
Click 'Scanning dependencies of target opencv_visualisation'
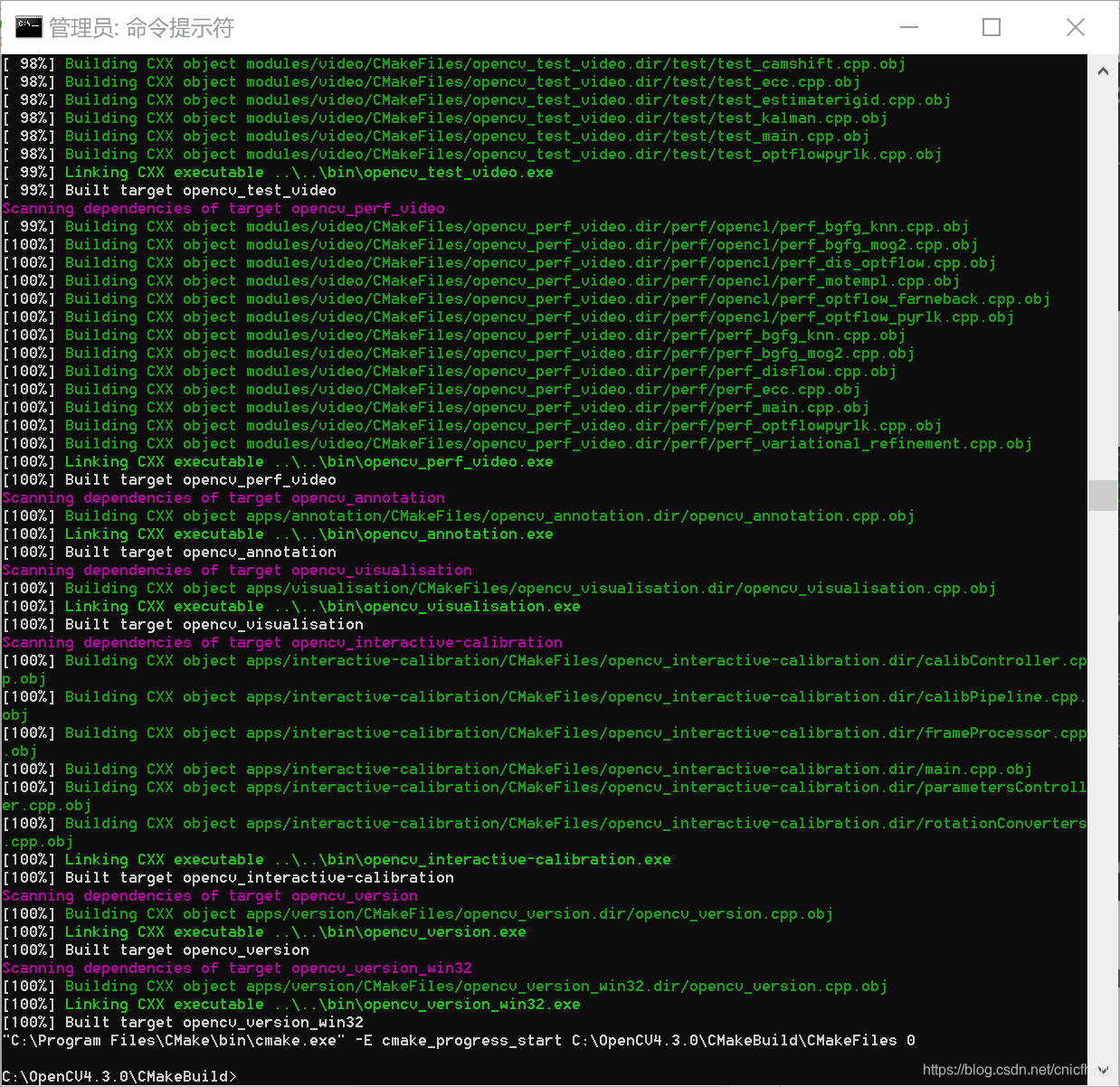coord(237,571)
